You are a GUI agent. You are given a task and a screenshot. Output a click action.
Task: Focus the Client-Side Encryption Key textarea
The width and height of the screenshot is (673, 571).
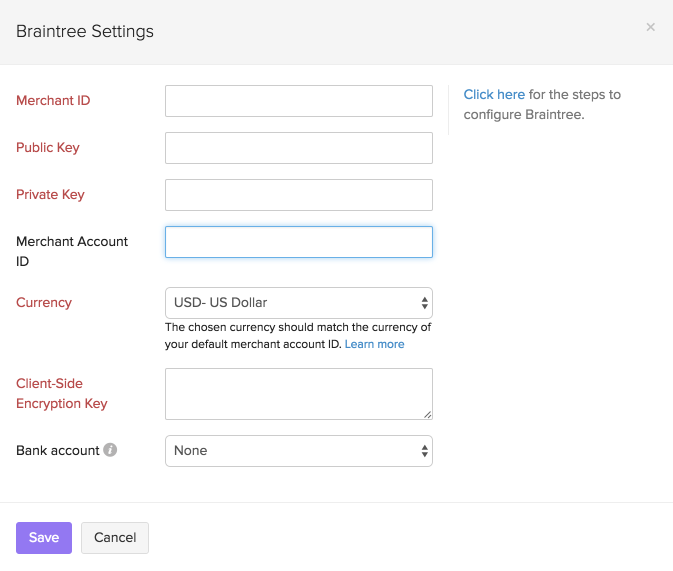click(298, 394)
